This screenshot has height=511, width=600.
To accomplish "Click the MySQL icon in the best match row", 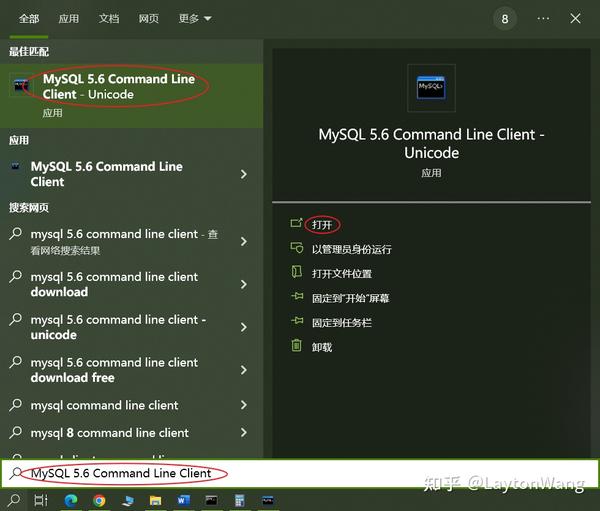I will coord(20,85).
